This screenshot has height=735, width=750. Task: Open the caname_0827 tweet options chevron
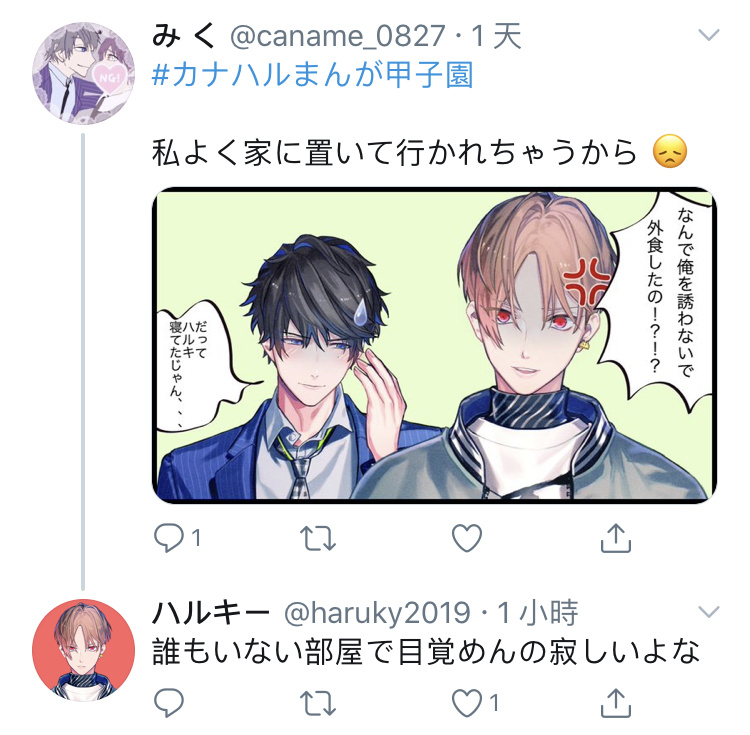point(708,35)
